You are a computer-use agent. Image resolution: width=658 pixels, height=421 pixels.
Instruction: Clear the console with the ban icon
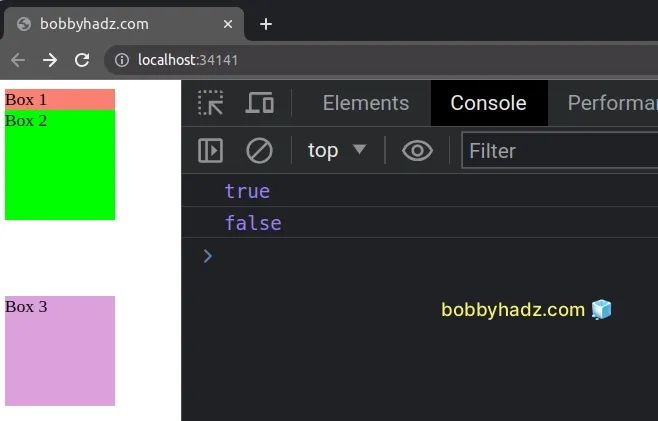tap(259, 151)
